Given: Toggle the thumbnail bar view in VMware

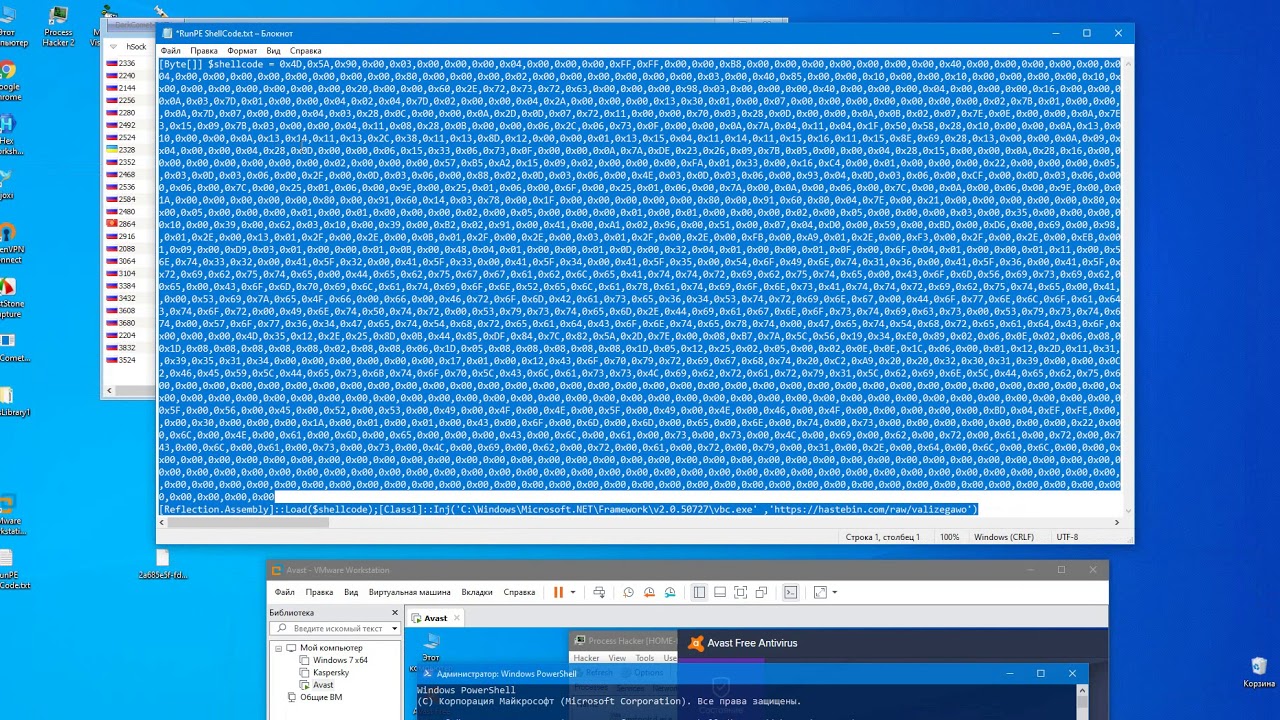Looking at the screenshot, I should [x=719, y=592].
